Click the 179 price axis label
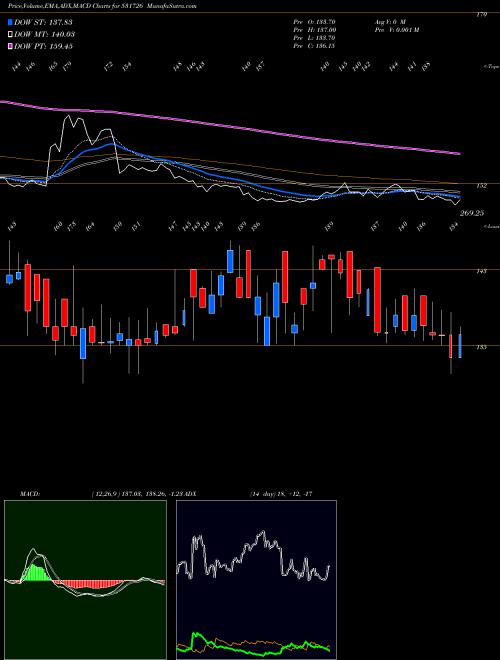The height and width of the screenshot is (660, 500). point(482,14)
